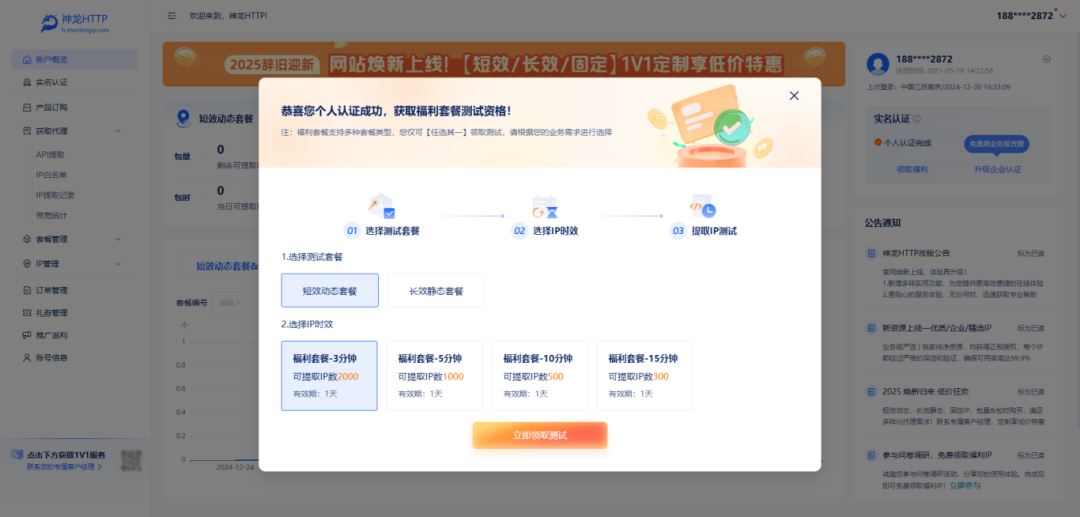The image size is (1080, 517).
Task: Click the 2025辞旧迎新 promotional banner
Action: (503, 64)
